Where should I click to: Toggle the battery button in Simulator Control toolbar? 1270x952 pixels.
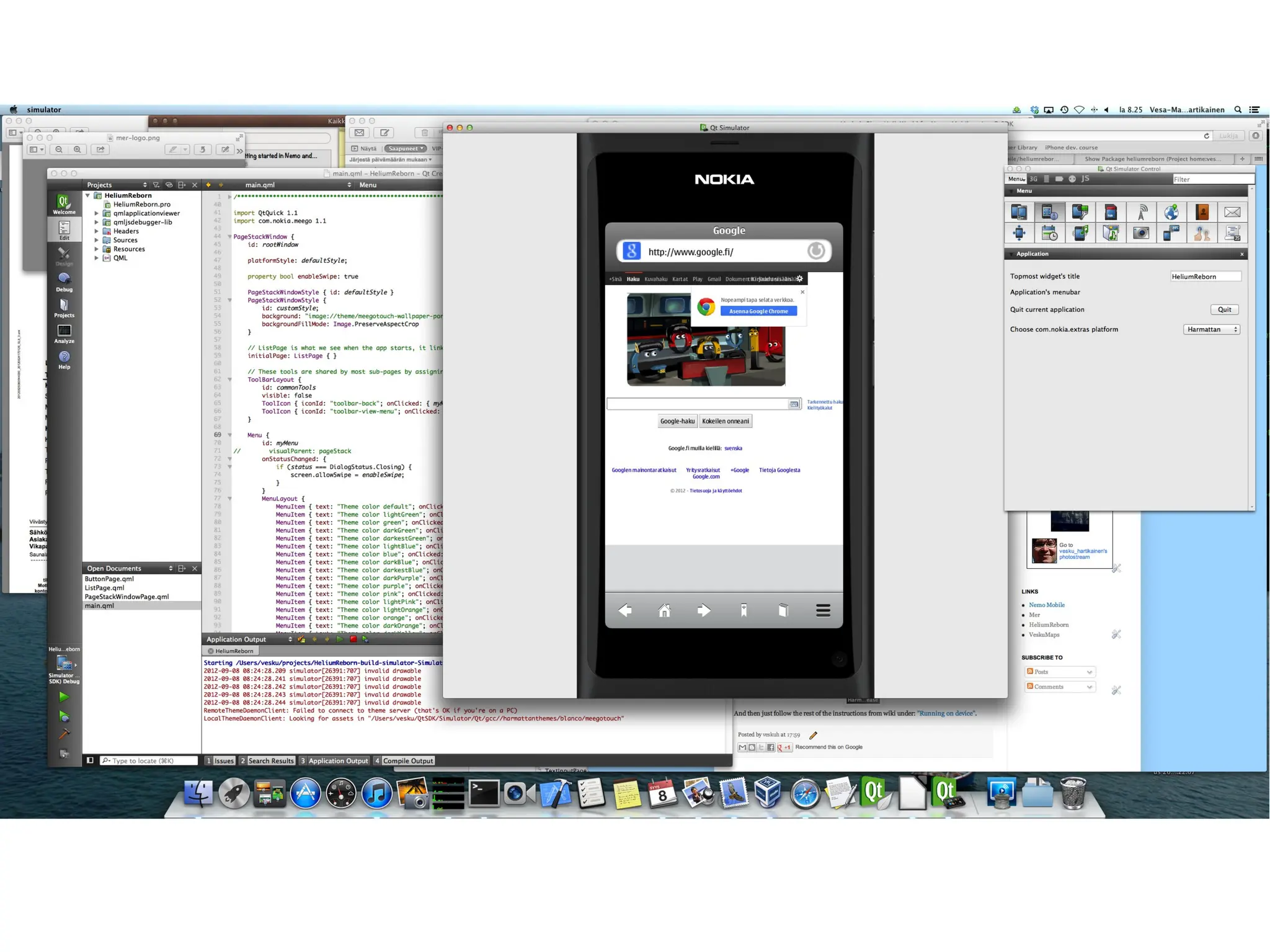tap(1059, 179)
